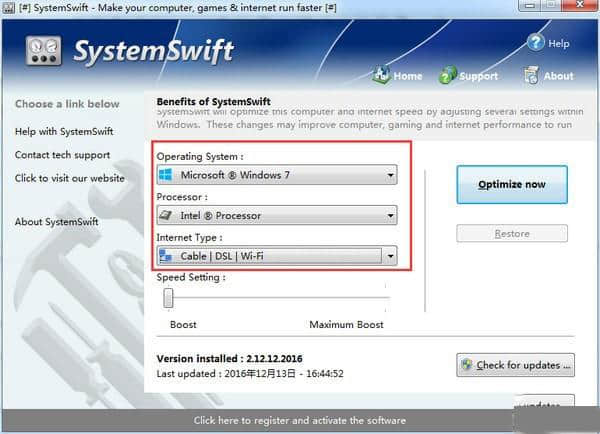Click Benefits of SystemSwift heading

pyautogui.click(x=214, y=102)
